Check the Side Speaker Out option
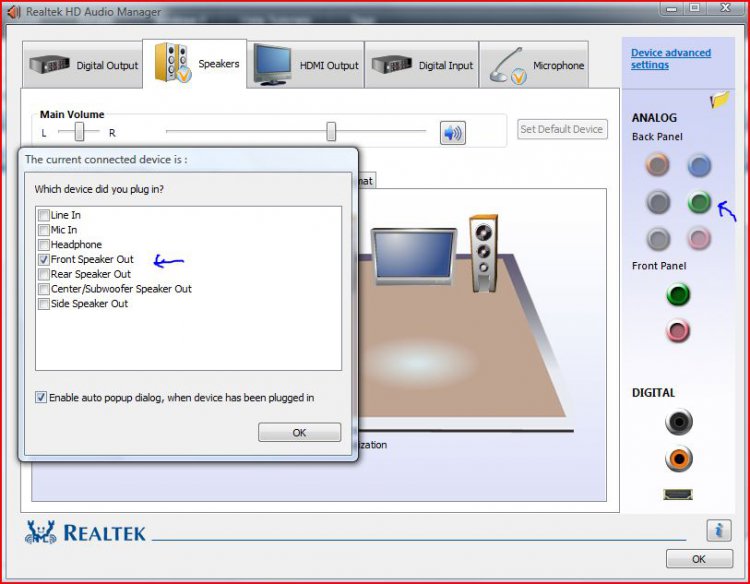 pyautogui.click(x=44, y=304)
